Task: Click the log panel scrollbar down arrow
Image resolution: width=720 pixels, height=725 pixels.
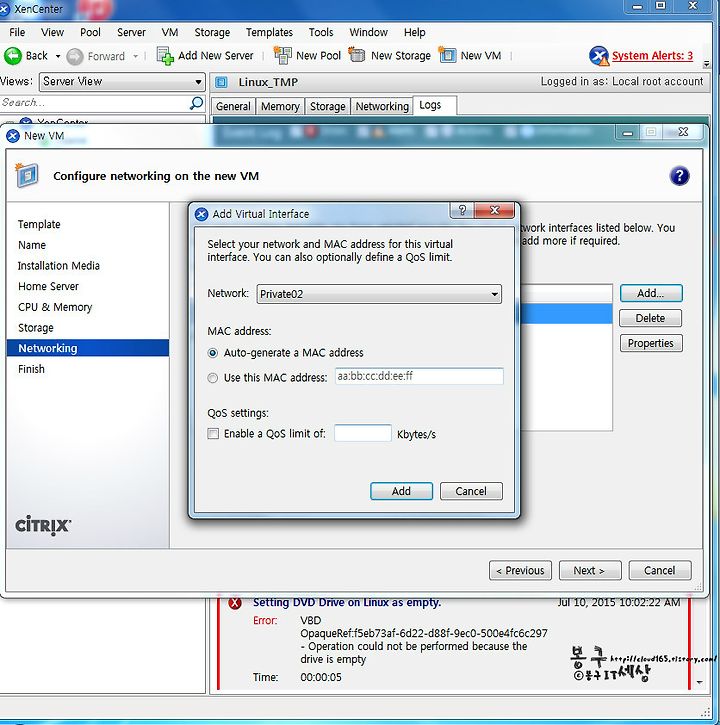Action: point(699,682)
